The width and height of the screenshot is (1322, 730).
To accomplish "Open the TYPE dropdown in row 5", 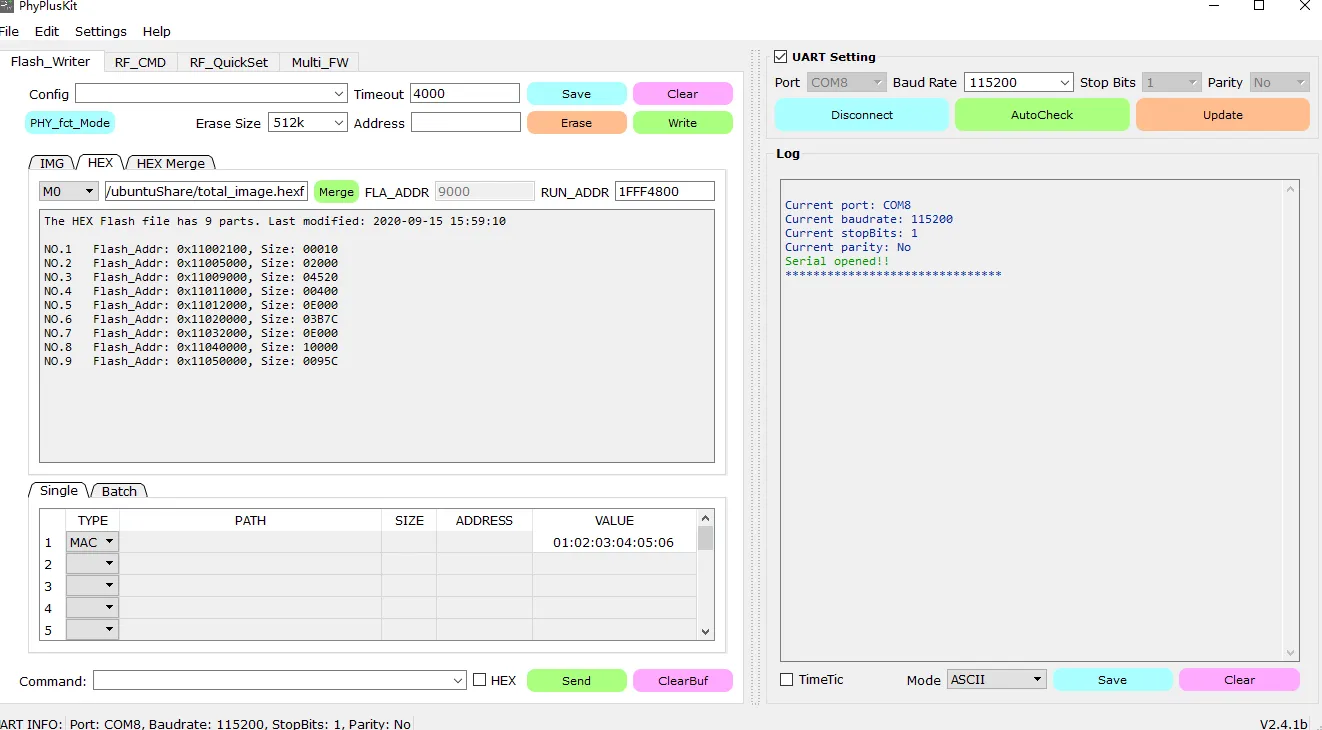I will tap(92, 630).
